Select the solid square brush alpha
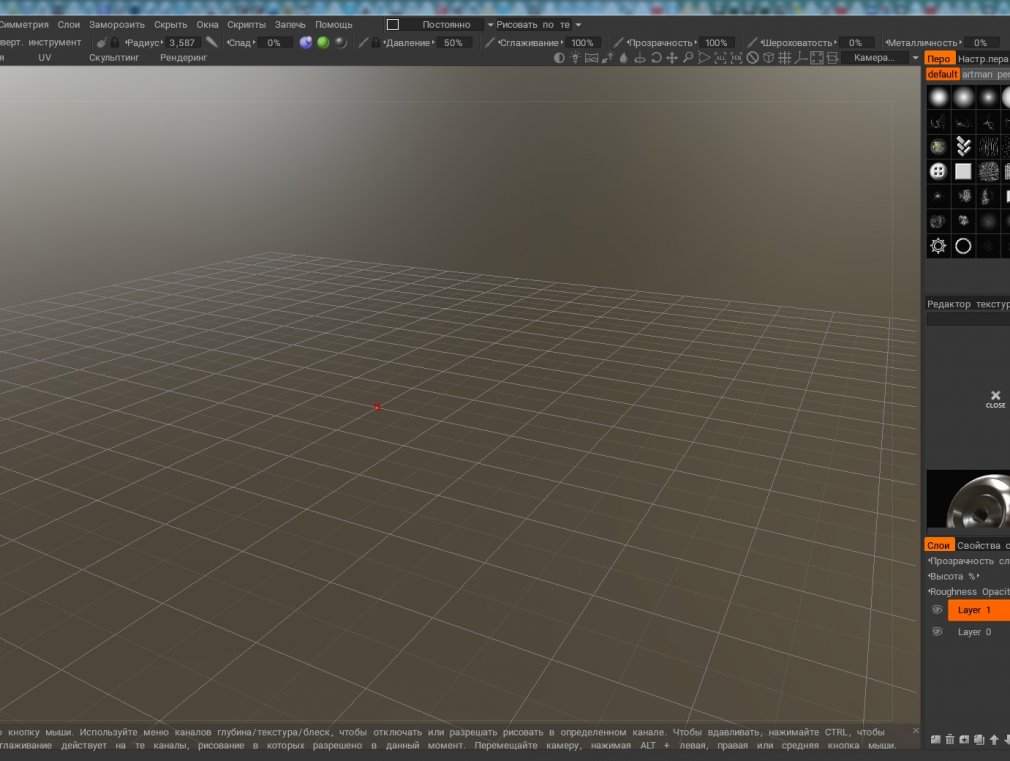Image resolution: width=1010 pixels, height=761 pixels. coord(963,171)
